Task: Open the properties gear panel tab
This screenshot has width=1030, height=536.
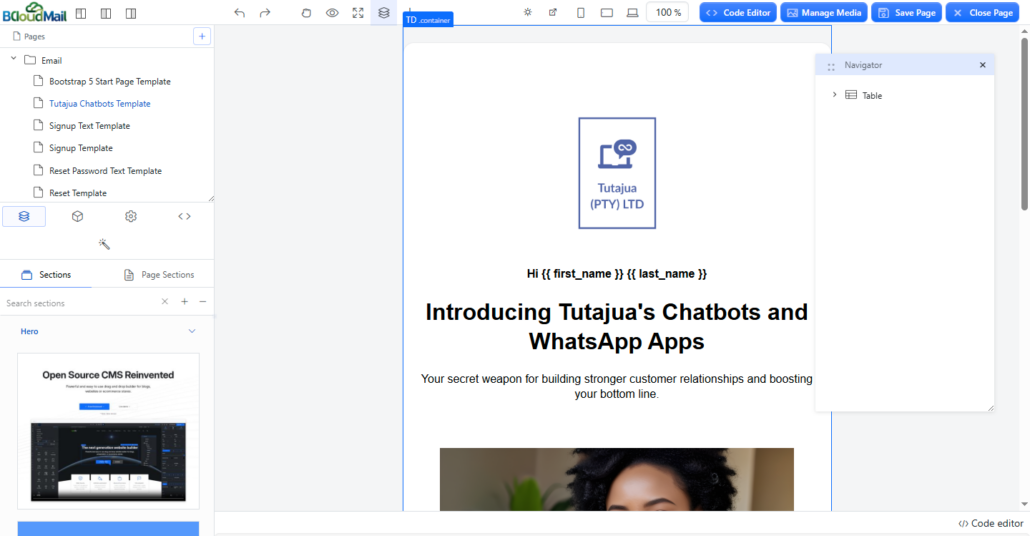Action: click(x=131, y=216)
